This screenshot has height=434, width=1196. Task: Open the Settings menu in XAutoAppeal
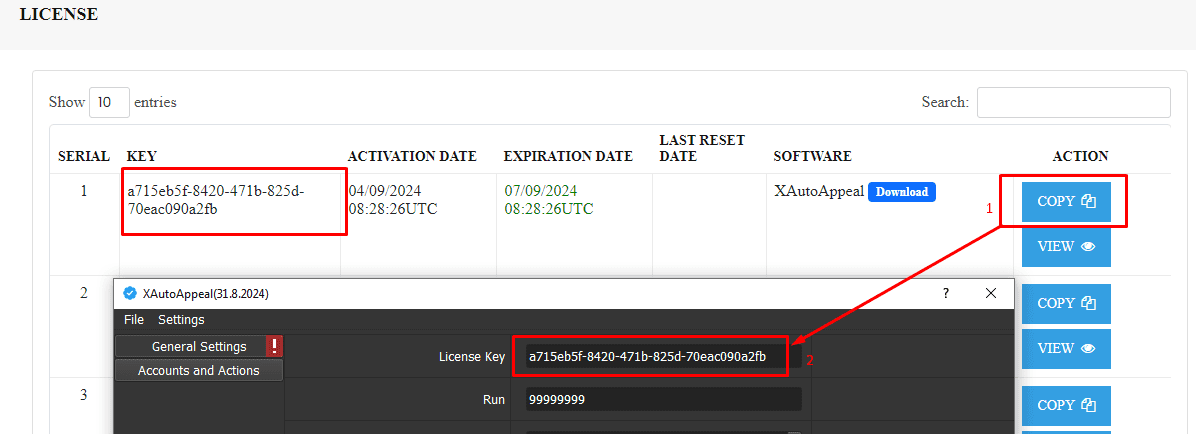(x=182, y=320)
